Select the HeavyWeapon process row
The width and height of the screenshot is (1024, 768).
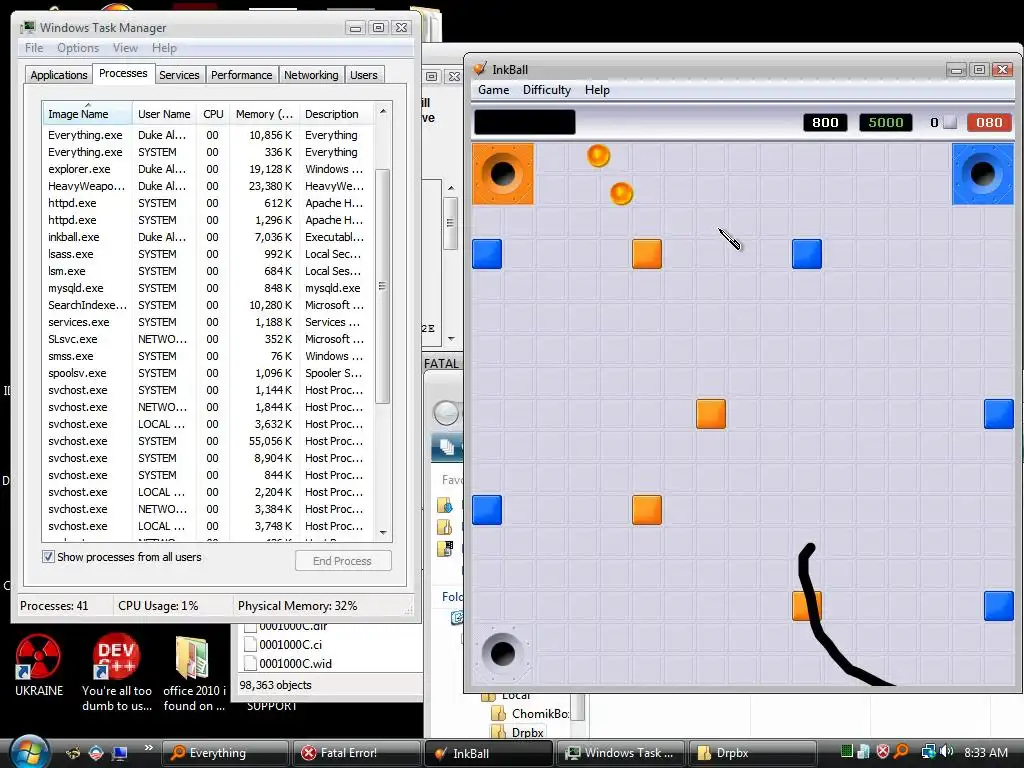pyautogui.click(x=208, y=186)
